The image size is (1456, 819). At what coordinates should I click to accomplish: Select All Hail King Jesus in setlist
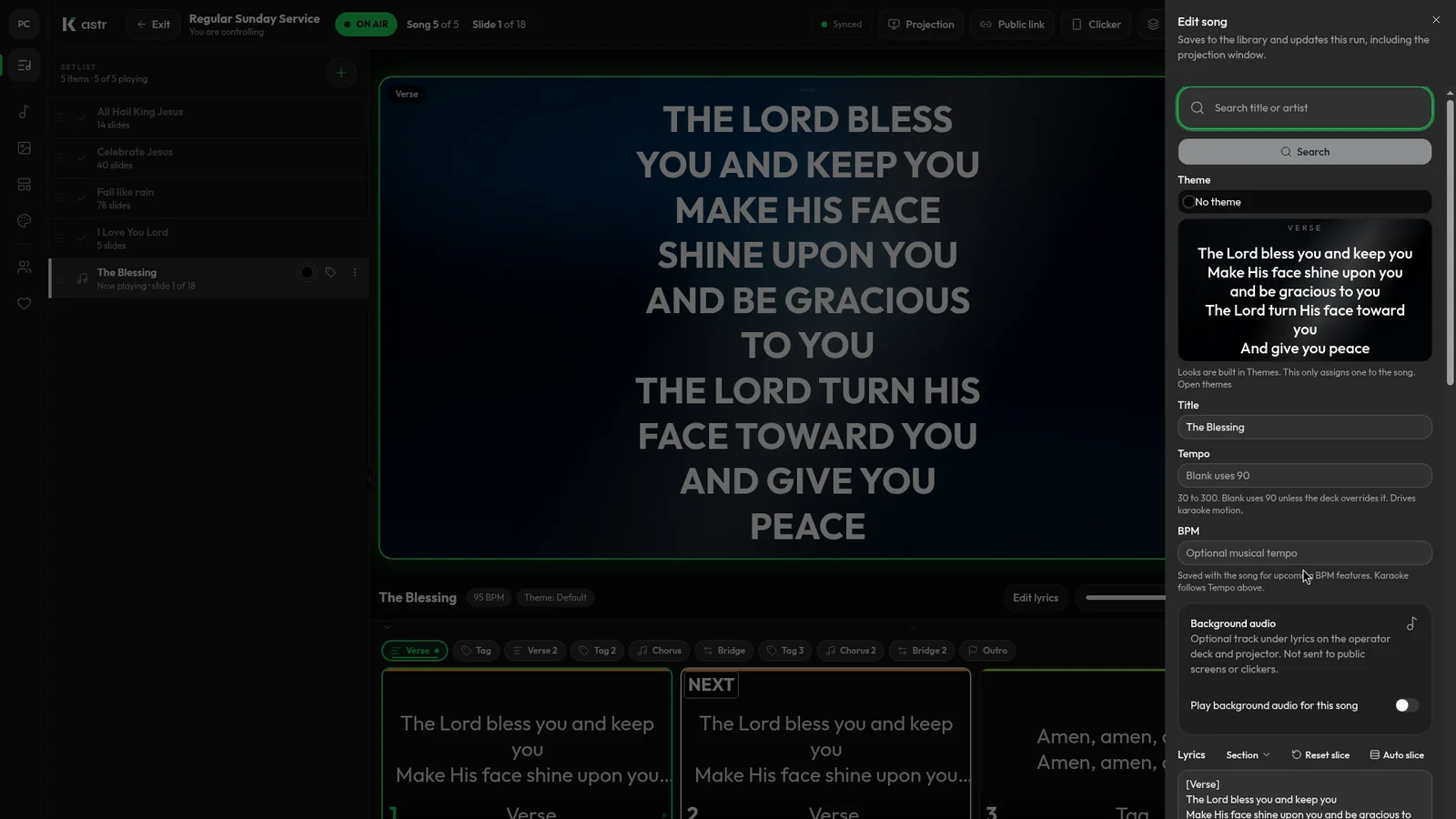[x=209, y=117]
